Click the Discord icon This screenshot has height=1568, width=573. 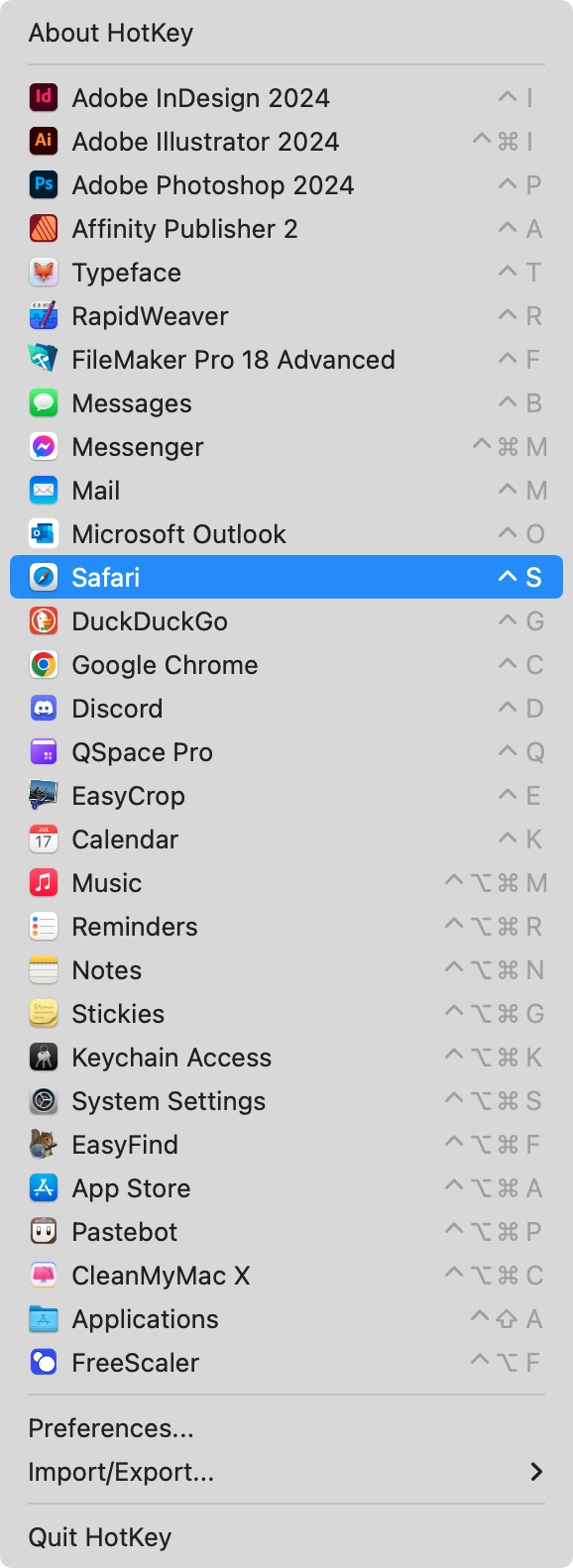click(x=44, y=709)
